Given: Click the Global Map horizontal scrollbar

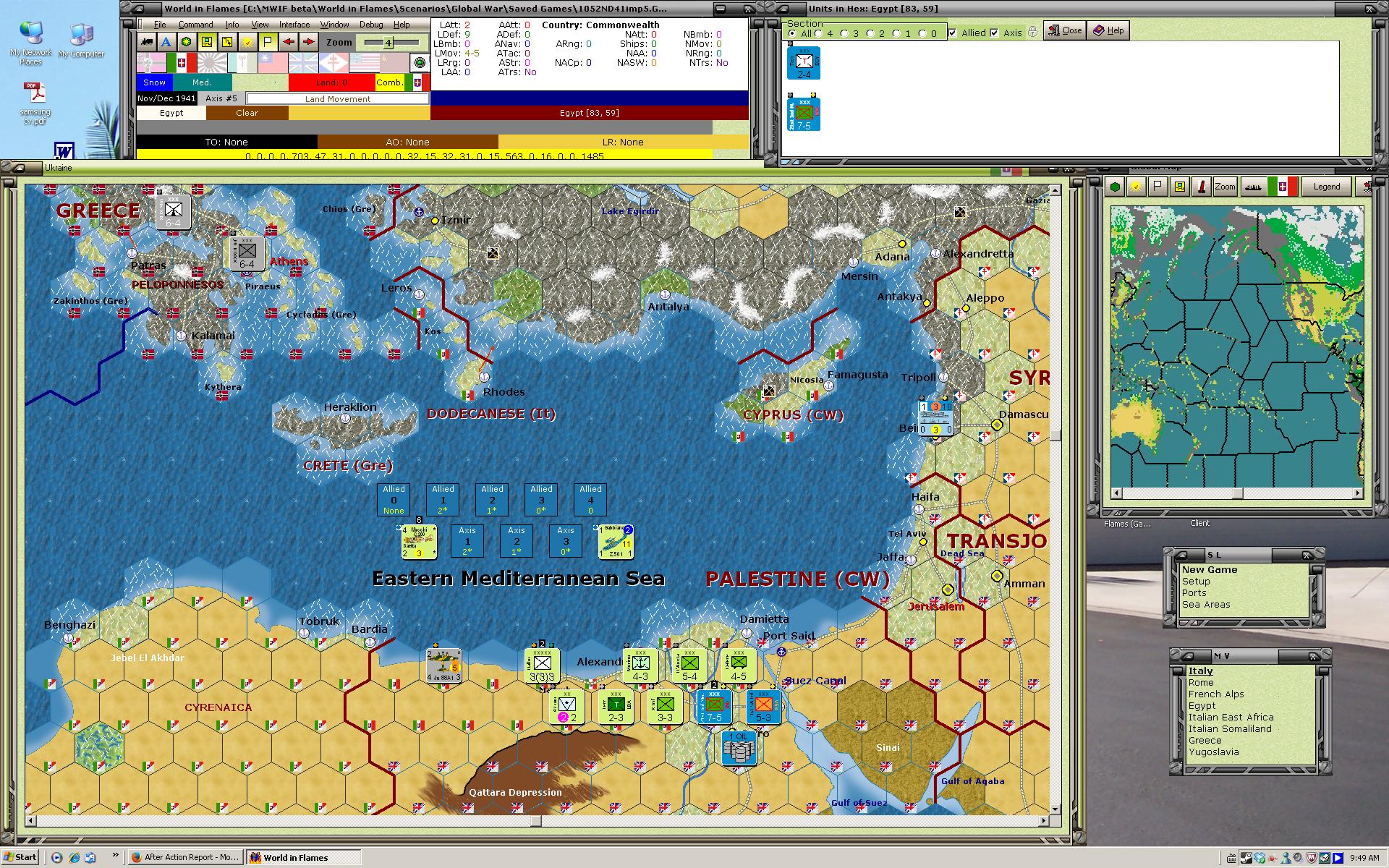Looking at the screenshot, I should point(1238,493).
